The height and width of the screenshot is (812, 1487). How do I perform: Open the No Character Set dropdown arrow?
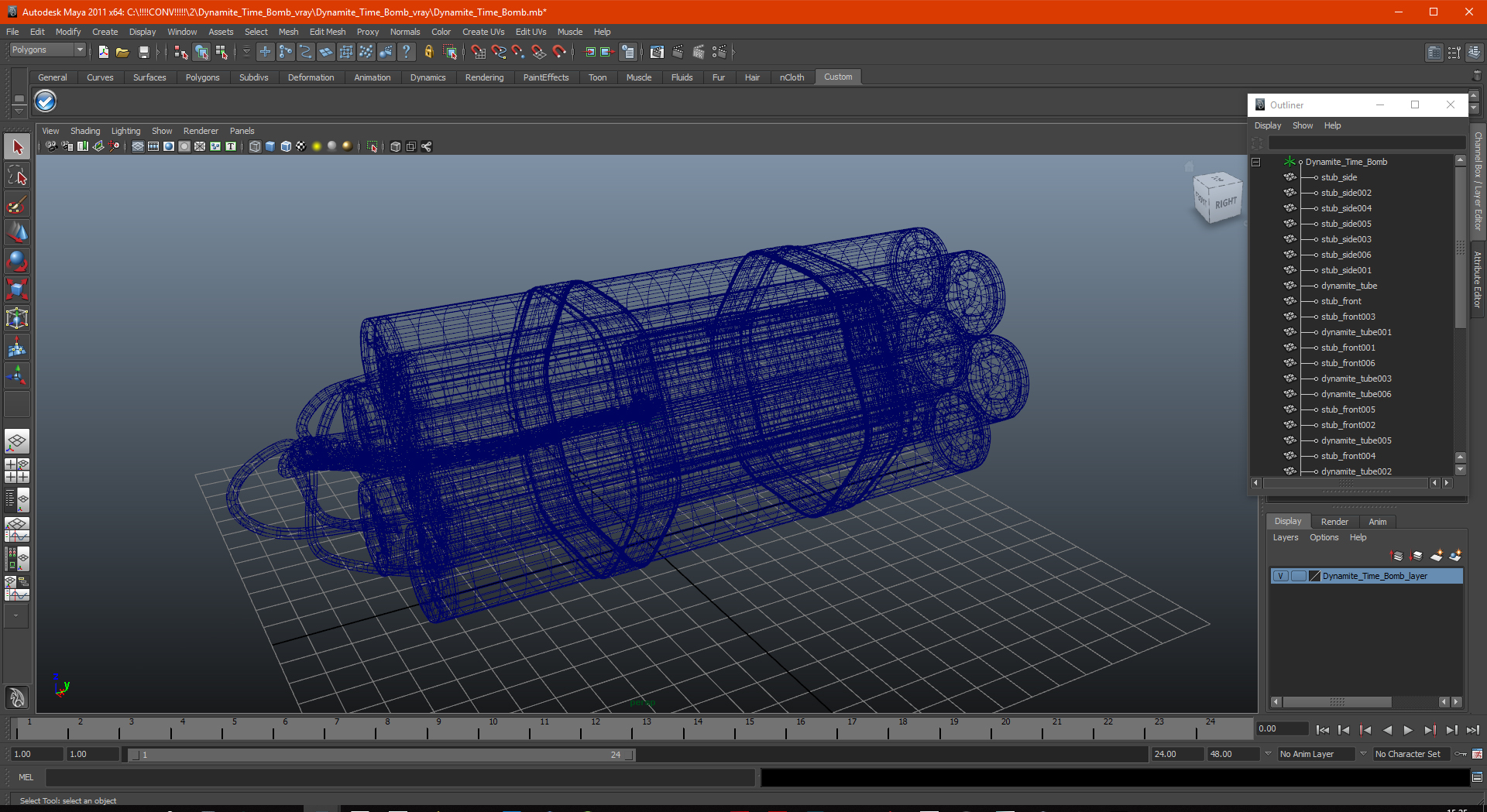(1363, 753)
